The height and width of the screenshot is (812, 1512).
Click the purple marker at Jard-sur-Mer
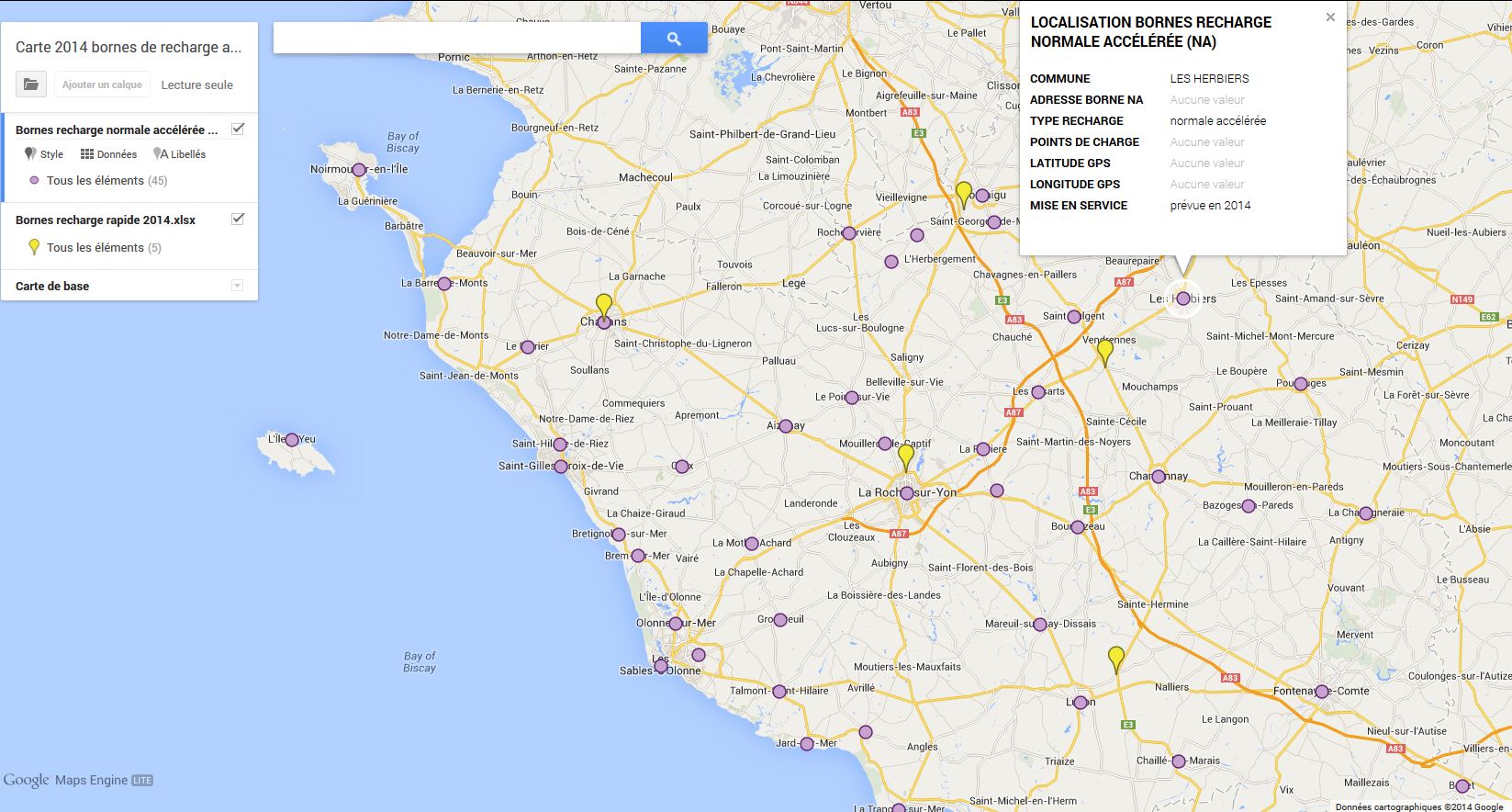click(807, 744)
